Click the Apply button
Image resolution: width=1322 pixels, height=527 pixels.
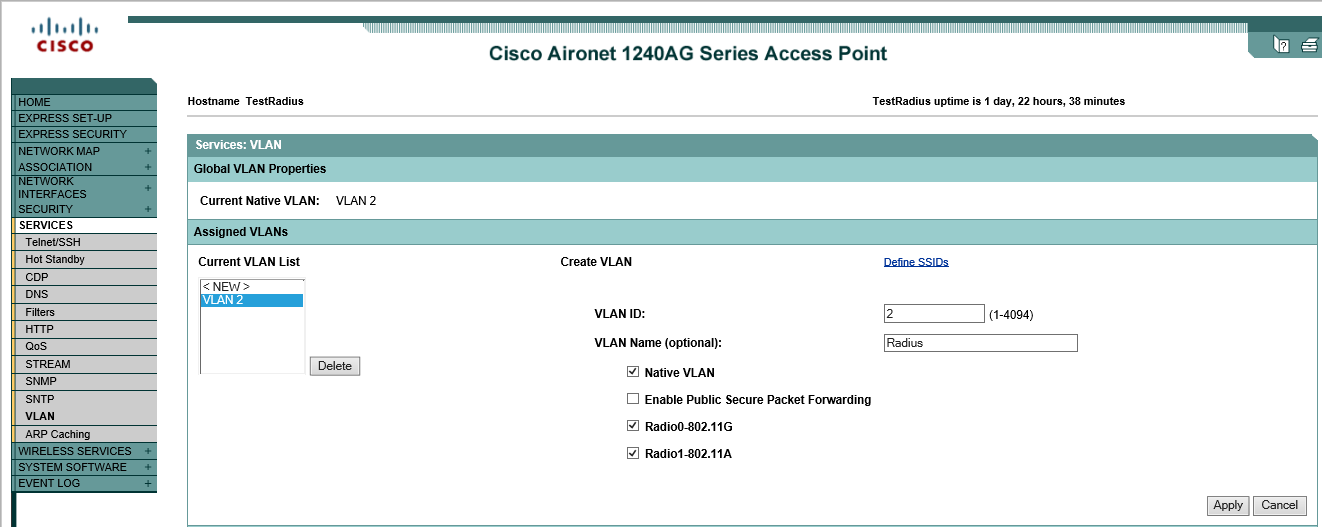pyautogui.click(x=1227, y=505)
